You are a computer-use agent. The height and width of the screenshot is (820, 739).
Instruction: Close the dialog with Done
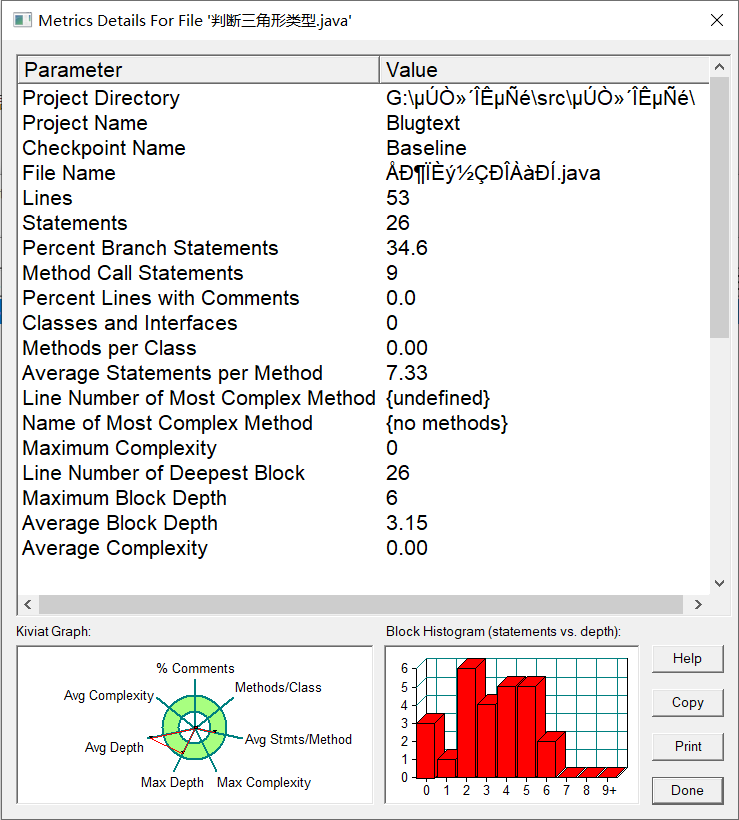tap(687, 790)
